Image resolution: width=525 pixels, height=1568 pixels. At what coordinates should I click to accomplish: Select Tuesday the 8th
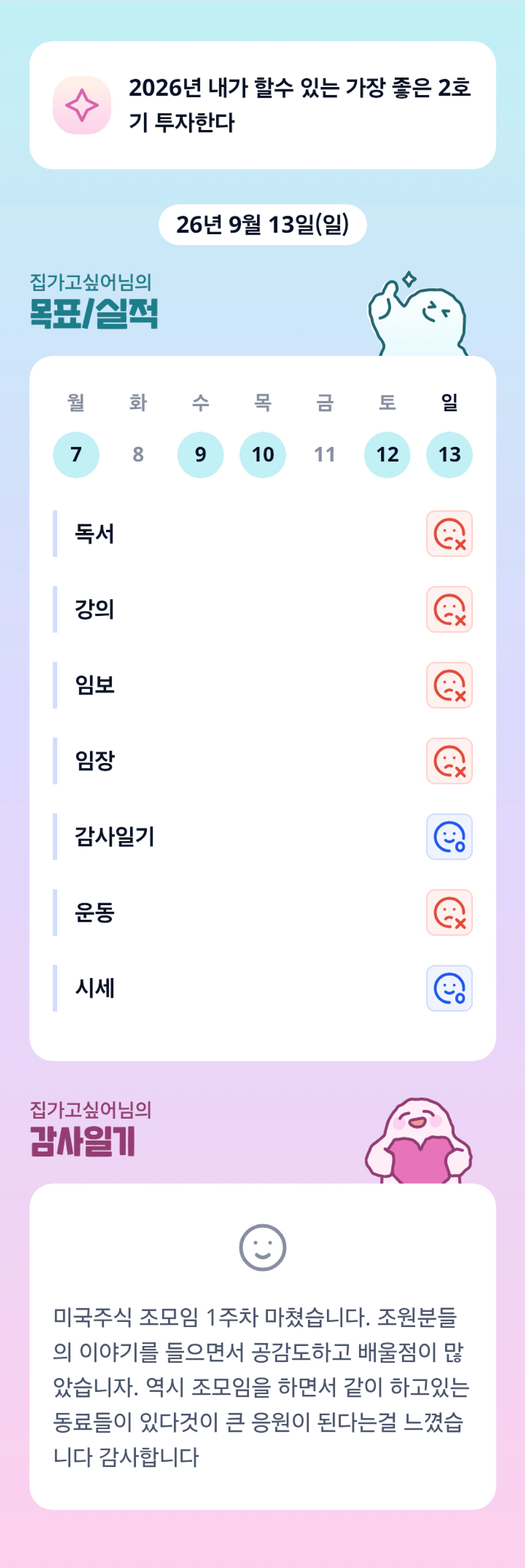click(138, 455)
